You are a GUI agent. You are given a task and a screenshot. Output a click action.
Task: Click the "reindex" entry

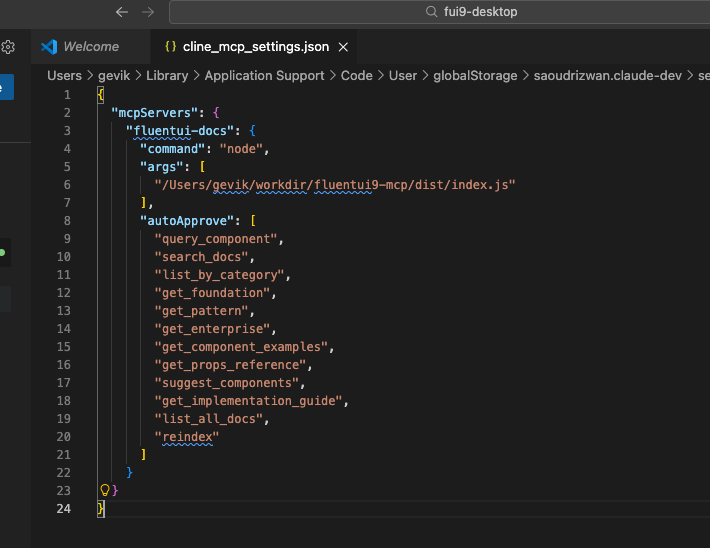coord(187,437)
